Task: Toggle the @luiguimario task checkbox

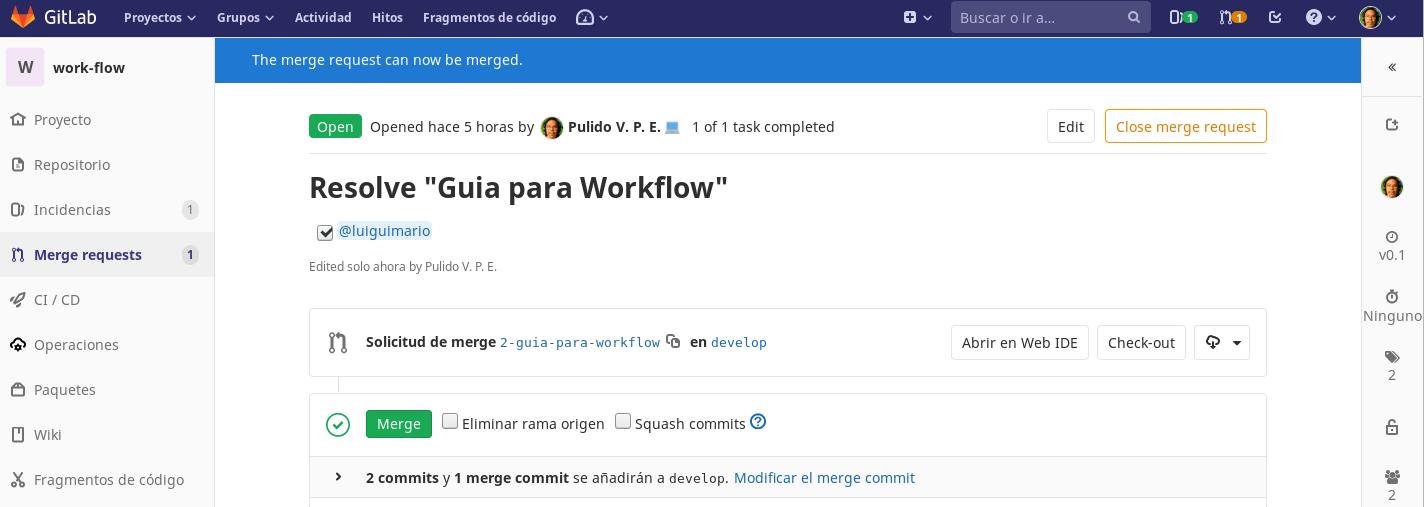Action: pos(325,233)
